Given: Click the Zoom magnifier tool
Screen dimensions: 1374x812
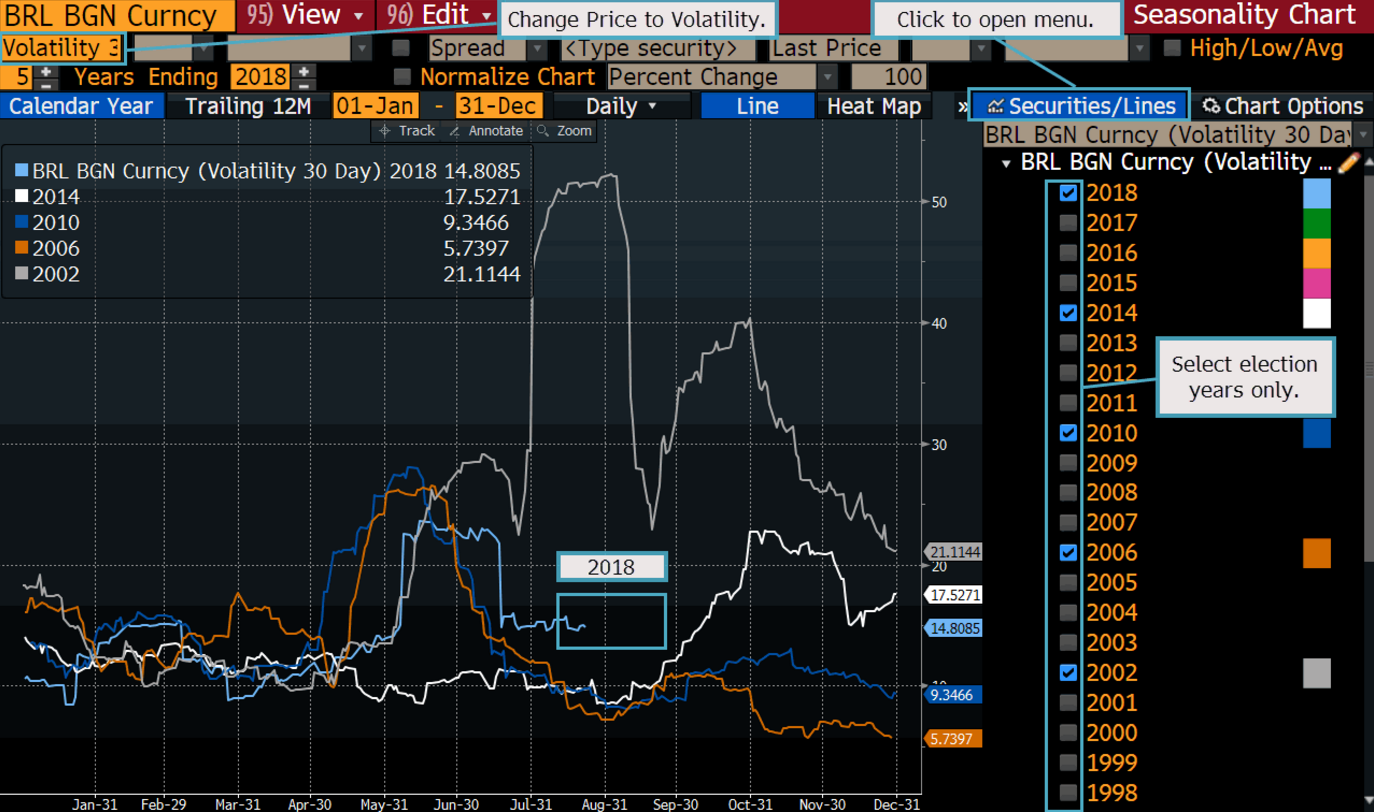Looking at the screenshot, I should pos(565,131).
